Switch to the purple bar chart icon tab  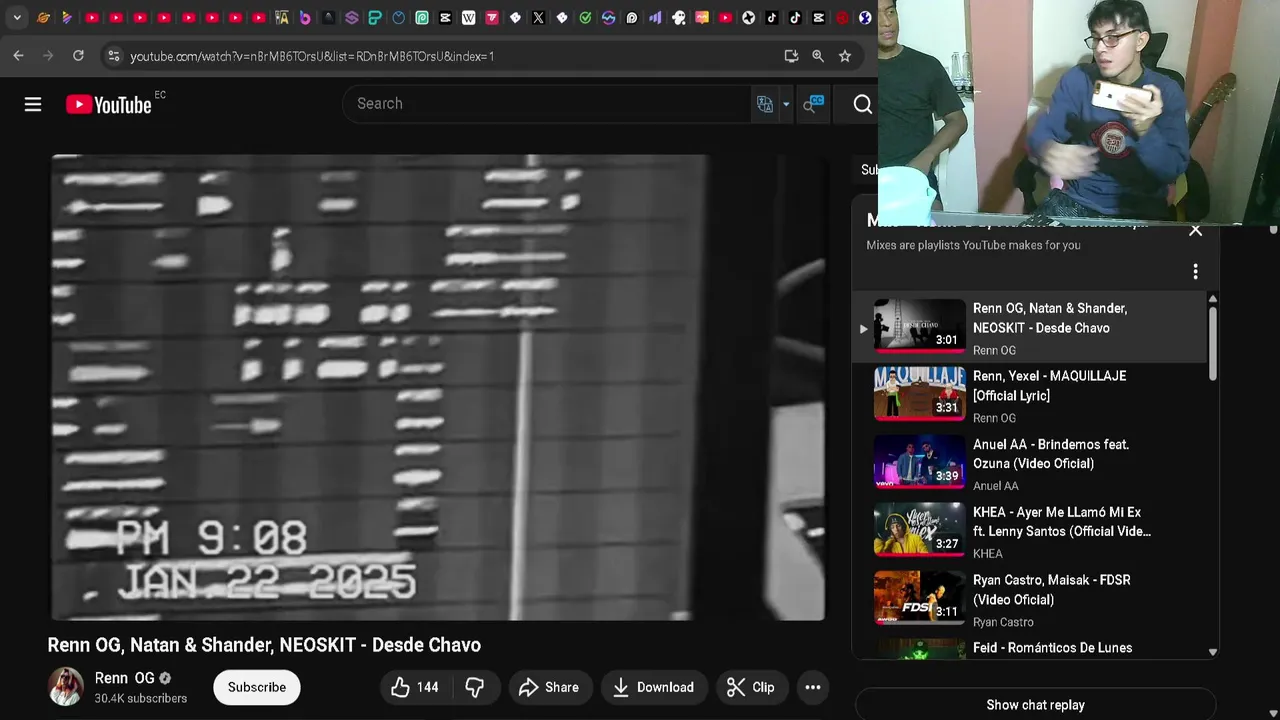point(655,17)
